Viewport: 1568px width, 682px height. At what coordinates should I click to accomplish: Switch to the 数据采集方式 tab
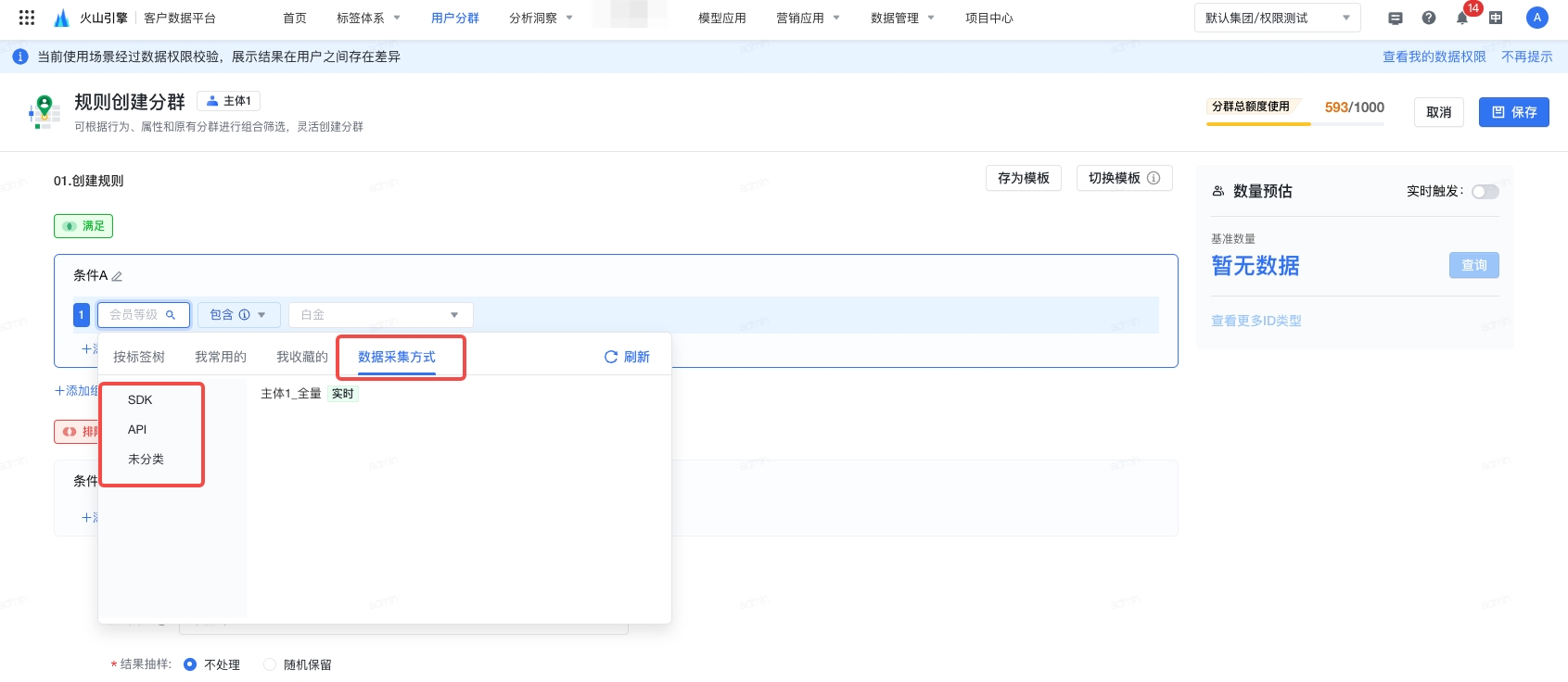(x=397, y=357)
